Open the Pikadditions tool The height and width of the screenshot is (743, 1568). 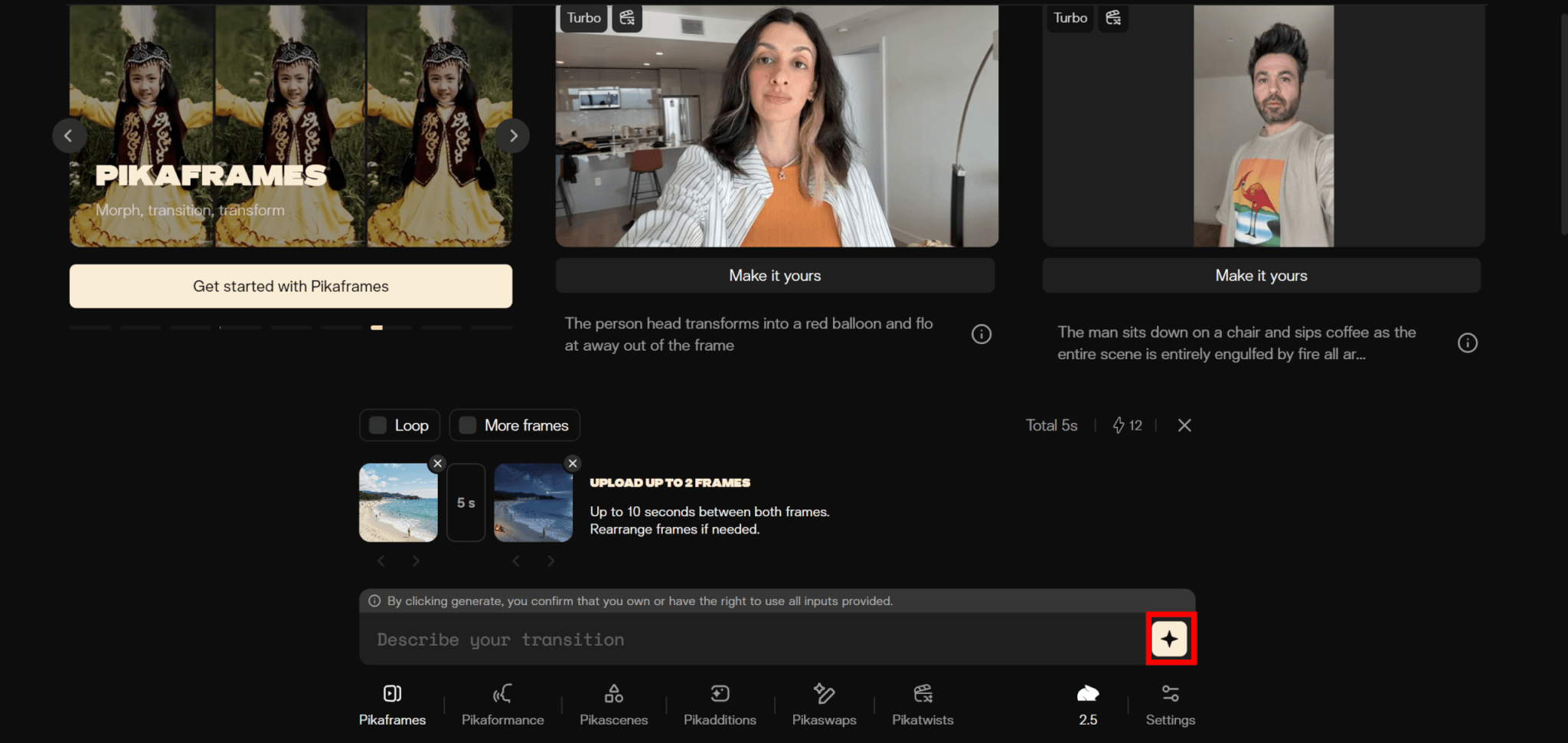pyautogui.click(x=720, y=705)
